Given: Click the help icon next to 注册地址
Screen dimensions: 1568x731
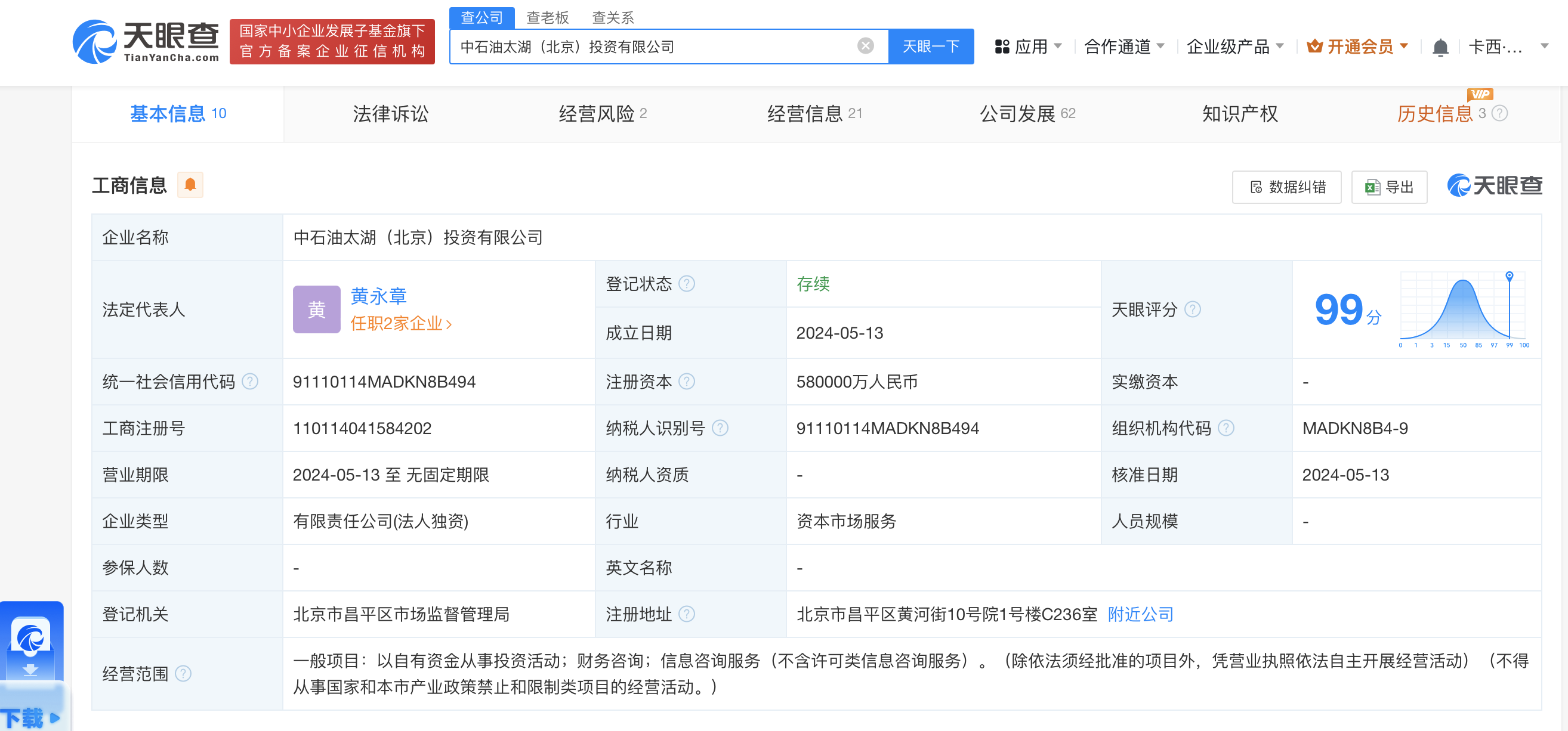Looking at the screenshot, I should click(x=687, y=614).
